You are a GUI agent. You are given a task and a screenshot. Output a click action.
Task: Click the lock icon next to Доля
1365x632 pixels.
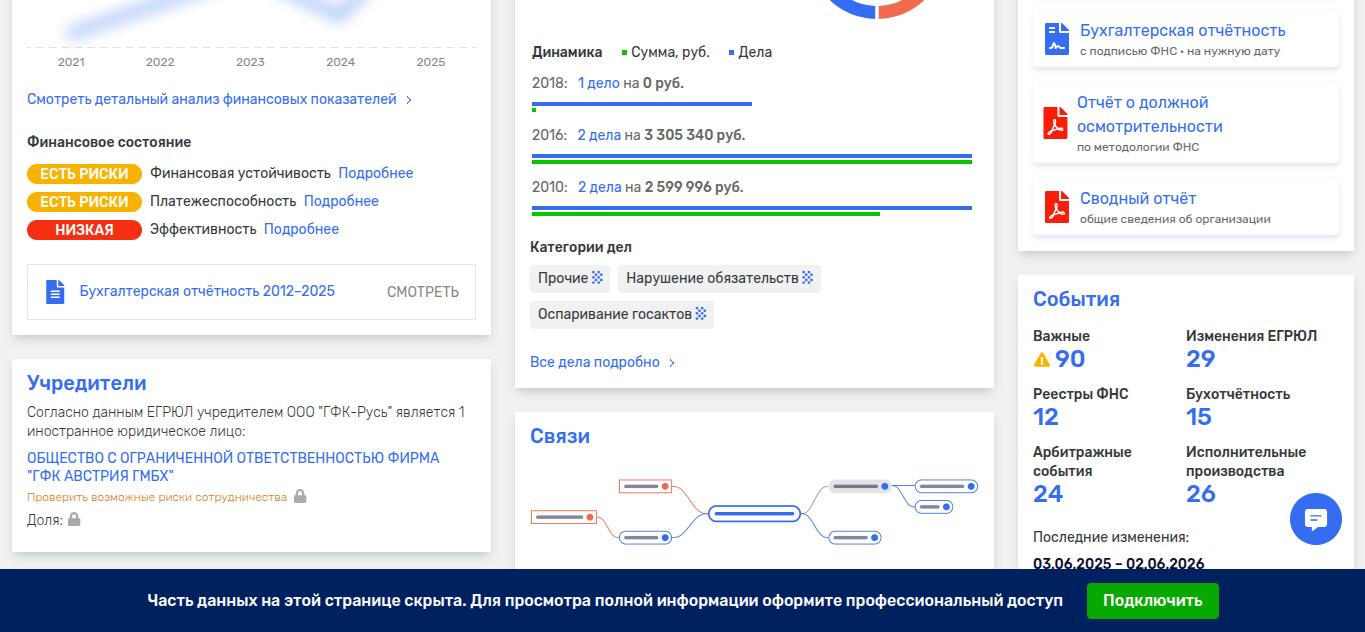click(x=74, y=519)
